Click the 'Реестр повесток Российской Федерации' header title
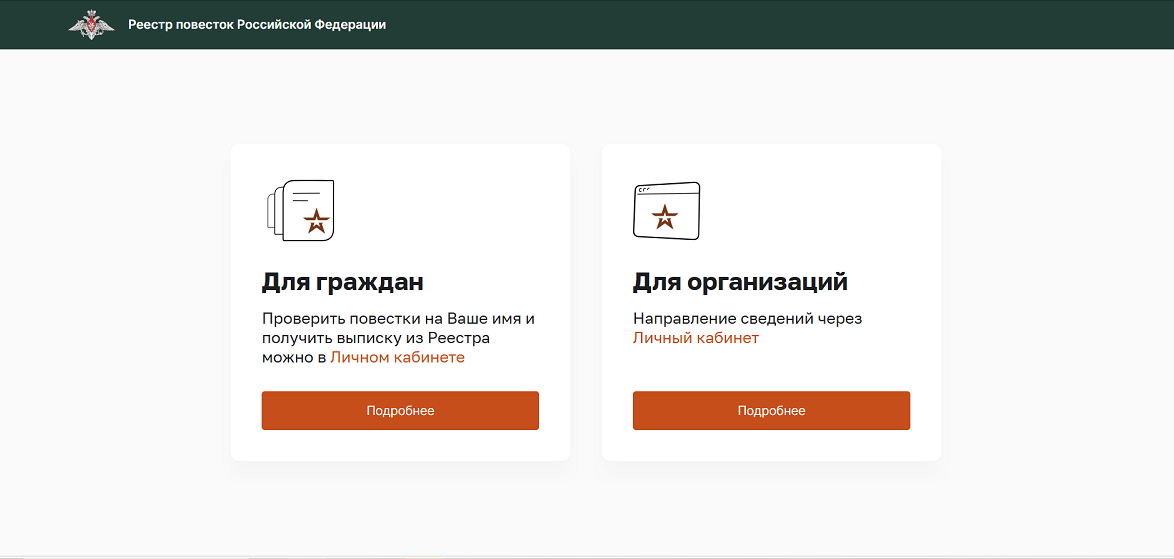 tap(258, 25)
